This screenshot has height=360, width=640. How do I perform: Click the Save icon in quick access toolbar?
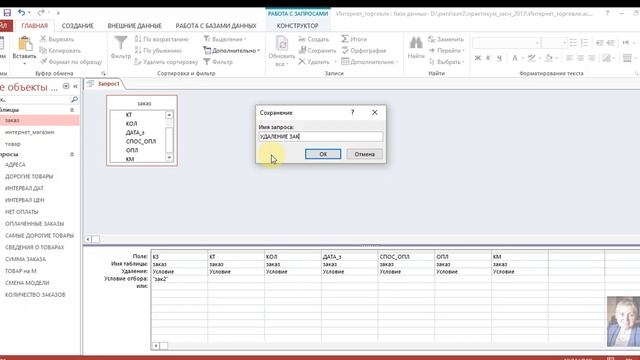pos(7,13)
